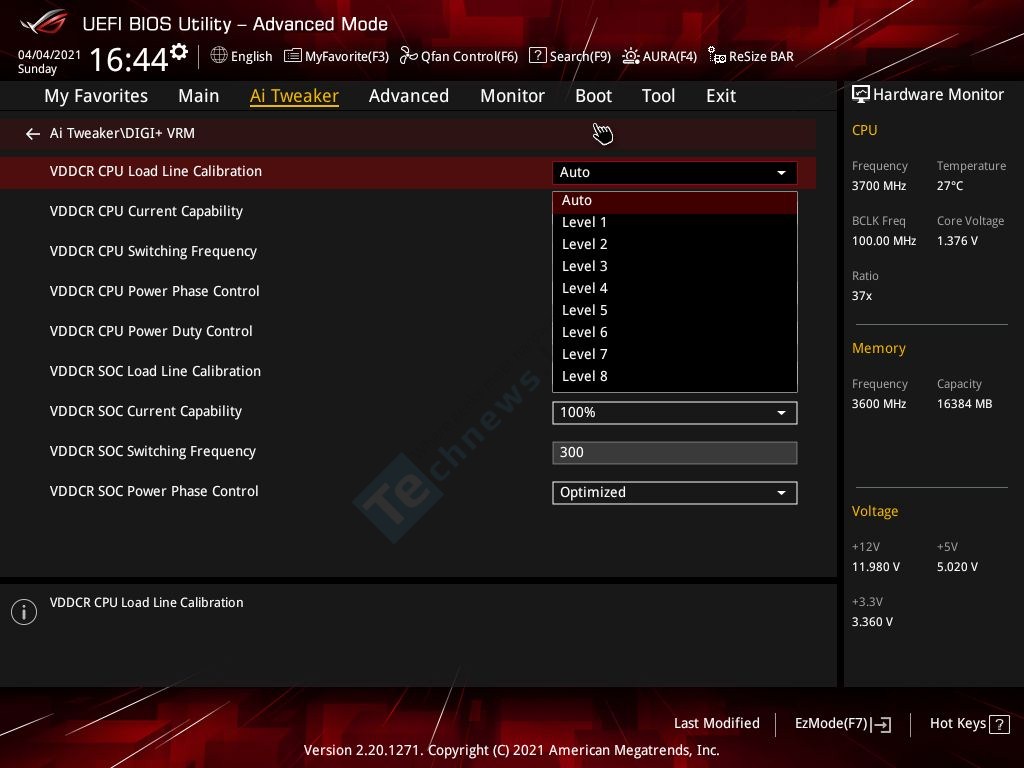Open My Favorites tab

[x=96, y=96]
